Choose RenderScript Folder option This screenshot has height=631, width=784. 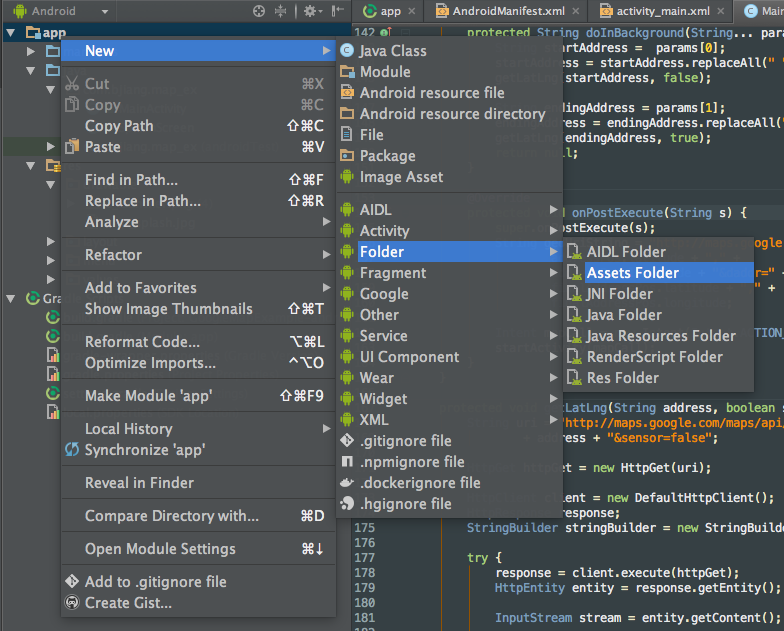pos(658,357)
